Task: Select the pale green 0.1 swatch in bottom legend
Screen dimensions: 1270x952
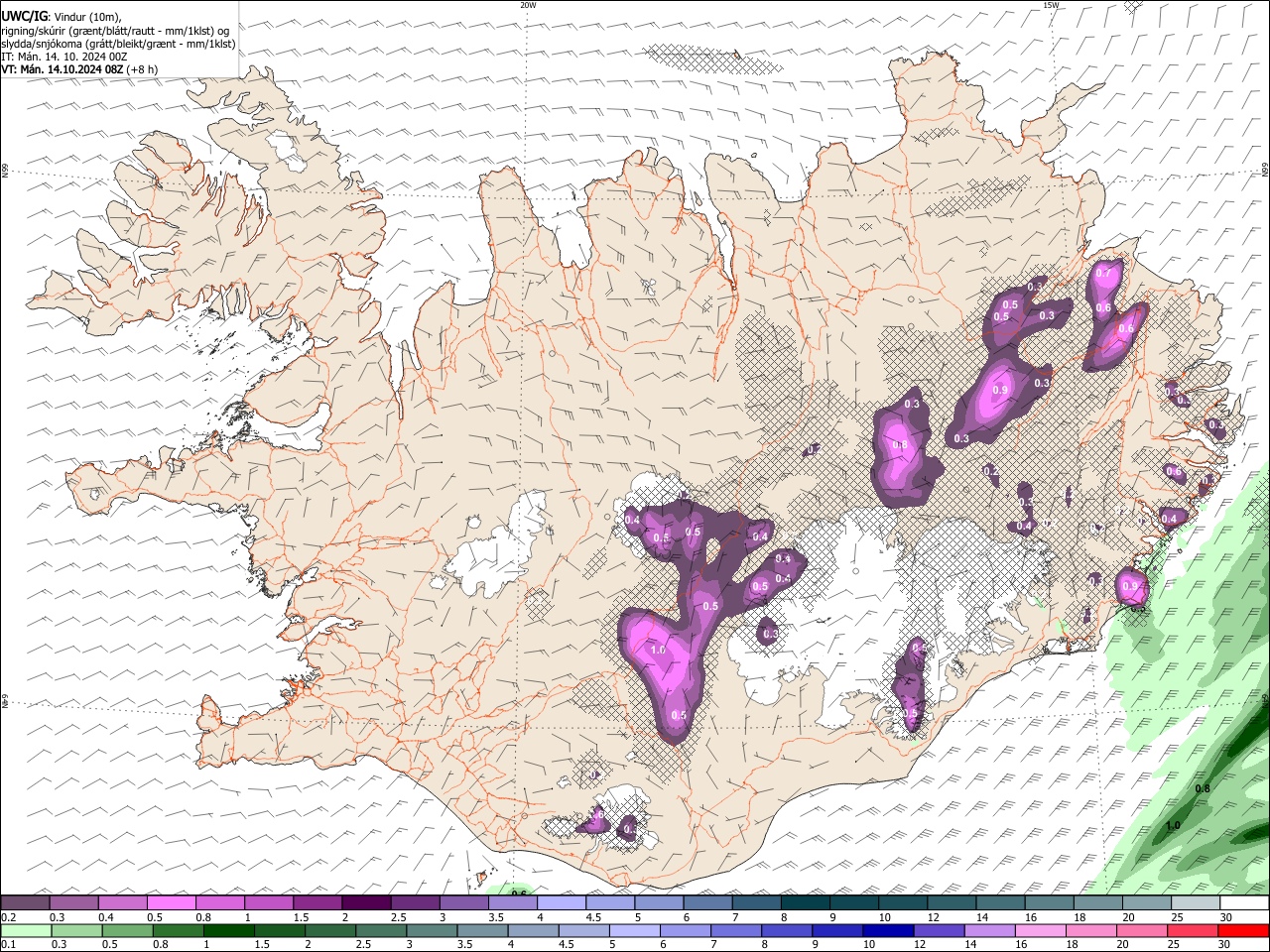Action: point(26,931)
